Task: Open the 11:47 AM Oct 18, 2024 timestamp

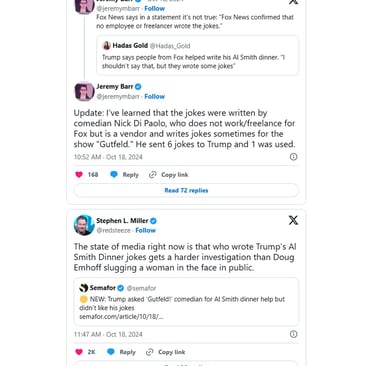Action: 108,334
